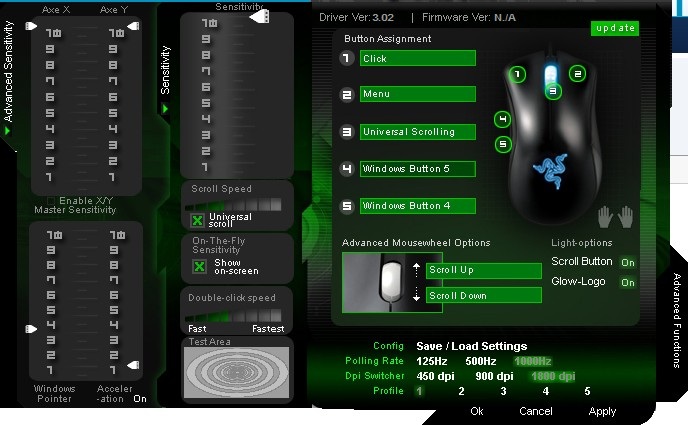Select the left-hand orientation hand icon

pos(605,217)
